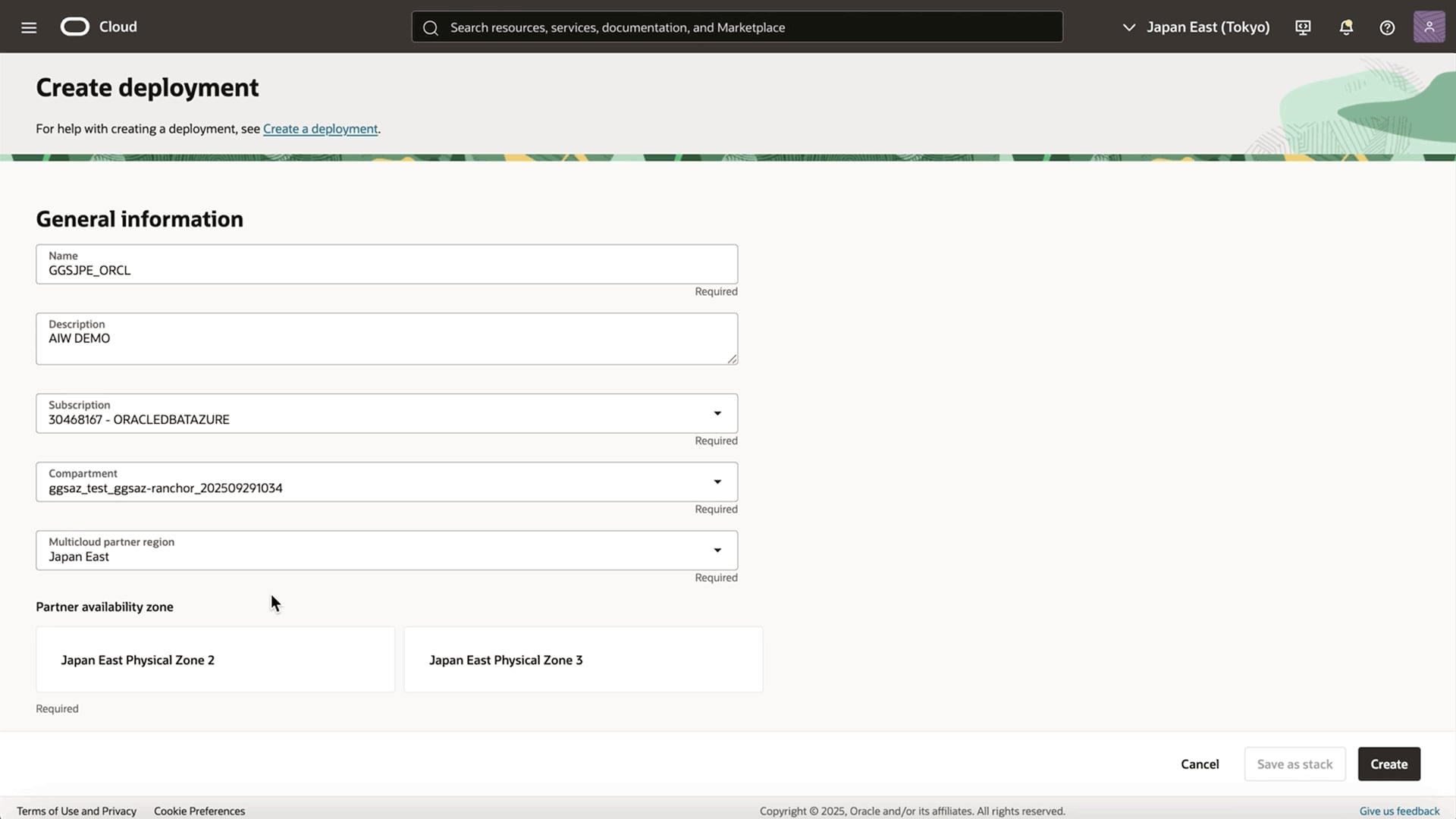Select Japan East Physical Zone 2

click(x=215, y=660)
